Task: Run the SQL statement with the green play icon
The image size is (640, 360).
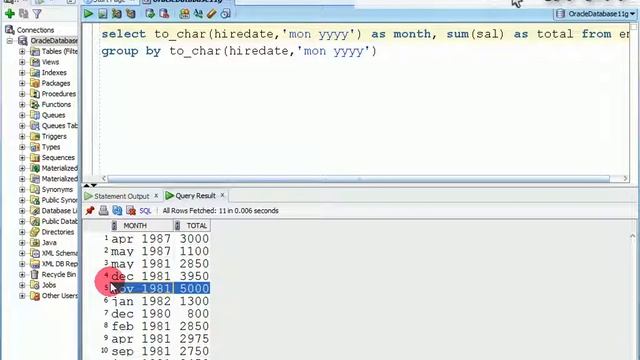Action: point(88,14)
